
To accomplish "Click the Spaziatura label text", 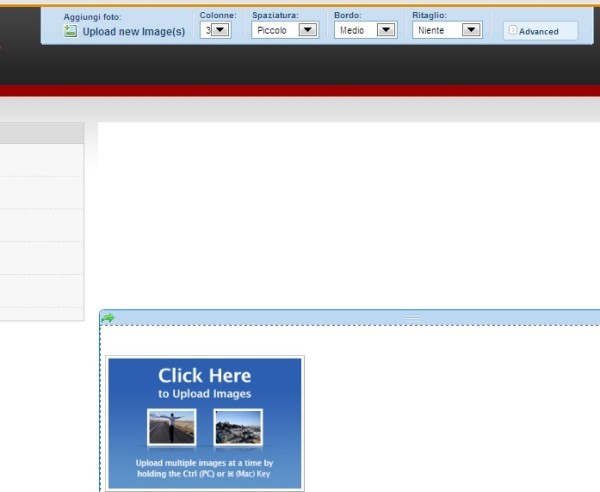I will 275,16.
